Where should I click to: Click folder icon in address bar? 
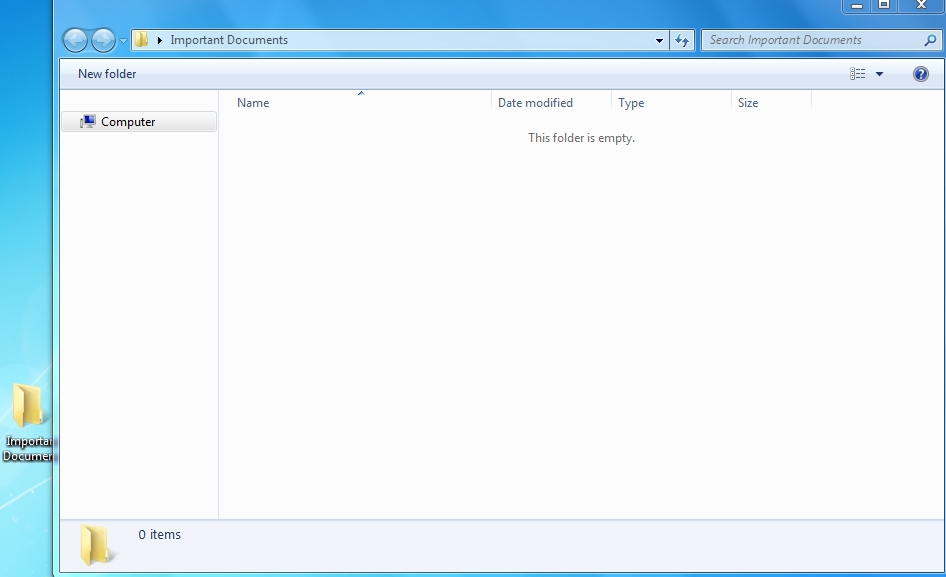click(141, 40)
